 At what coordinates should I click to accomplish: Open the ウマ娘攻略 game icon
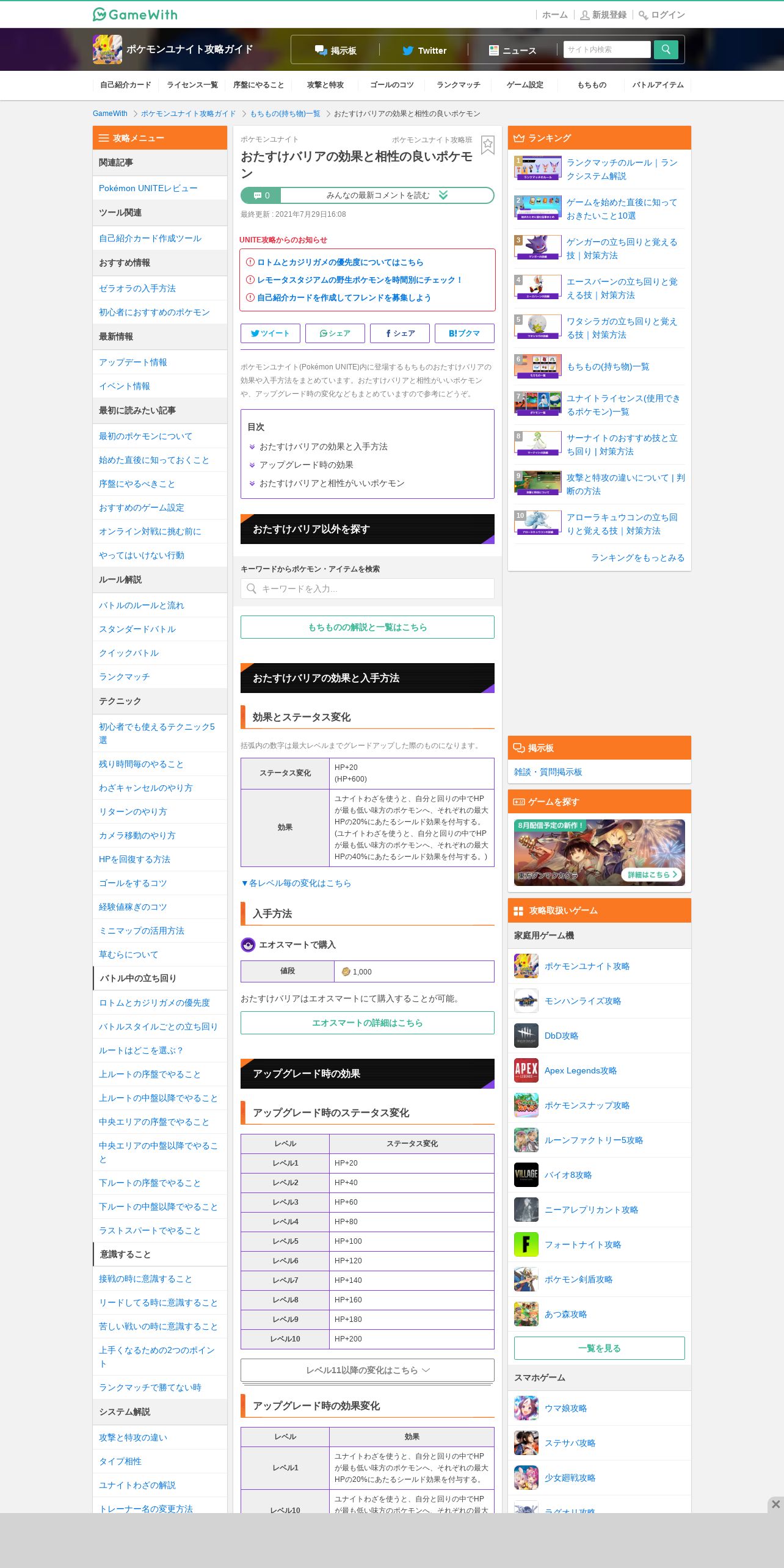pos(526,1408)
